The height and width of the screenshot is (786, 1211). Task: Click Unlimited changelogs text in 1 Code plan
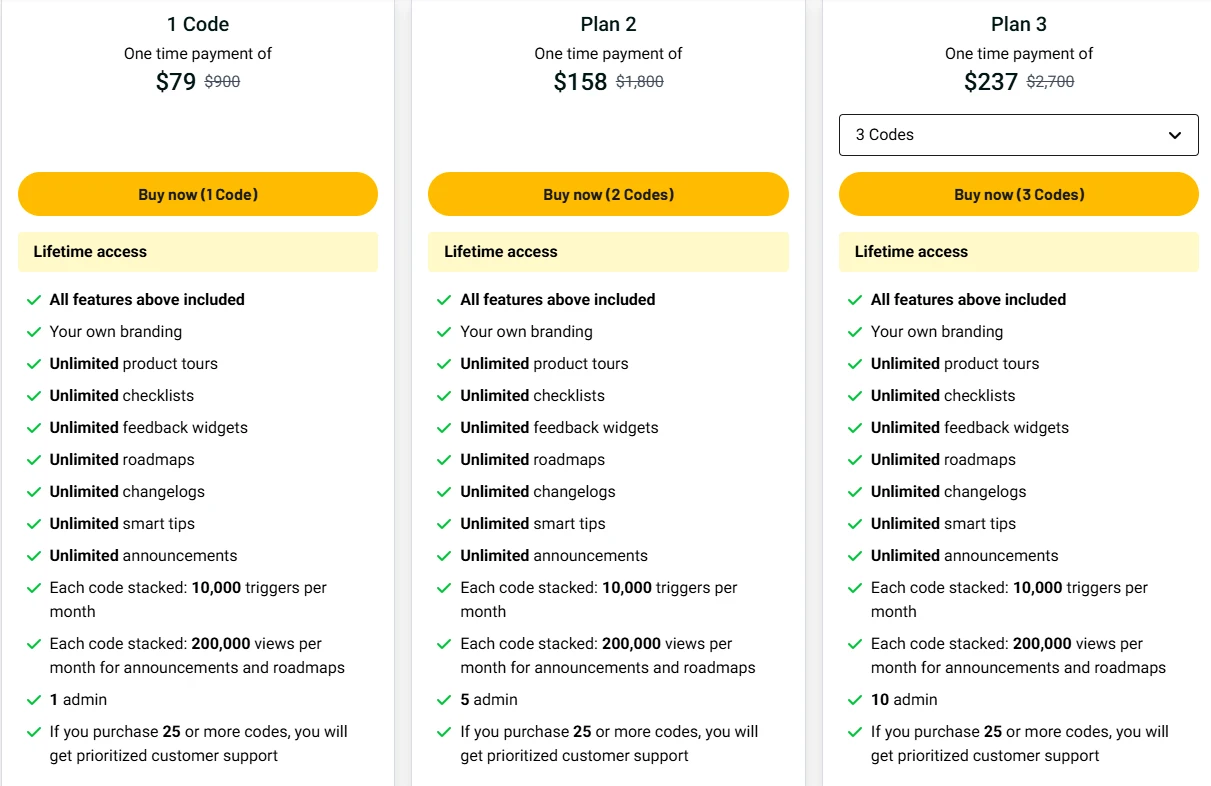point(127,491)
